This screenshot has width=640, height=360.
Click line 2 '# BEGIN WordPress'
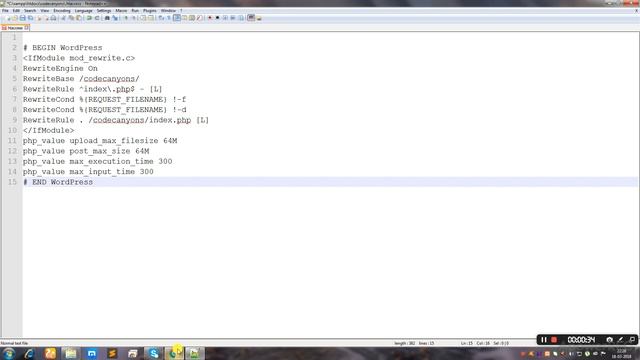[x=62, y=48]
